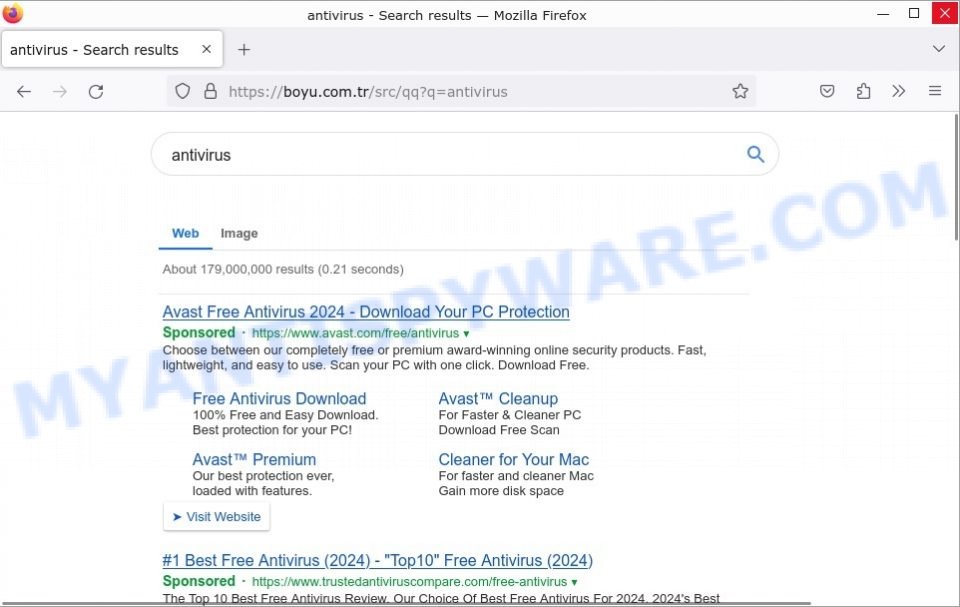Screen dimensions: 960x607
Task: Minimize the Firefox window
Action: pos(883,13)
